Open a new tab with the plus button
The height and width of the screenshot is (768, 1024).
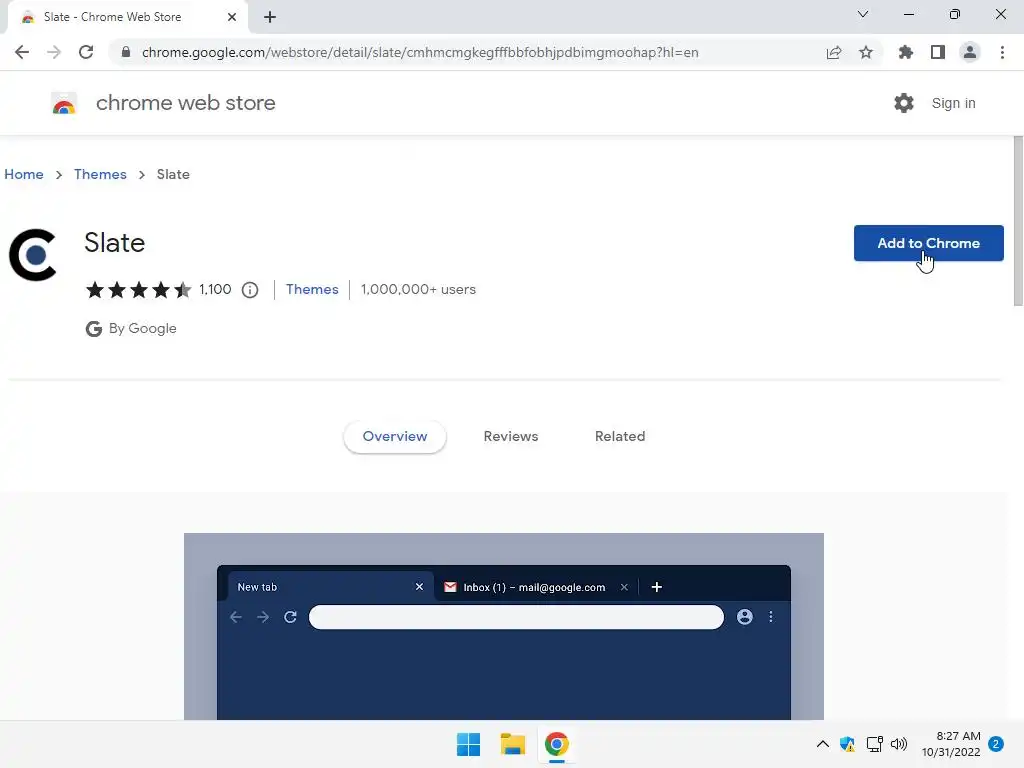coord(270,17)
